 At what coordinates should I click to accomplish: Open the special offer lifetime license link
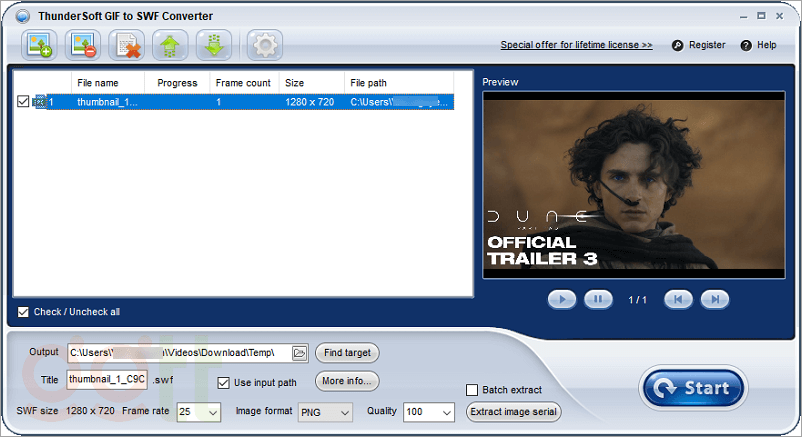click(x=576, y=45)
